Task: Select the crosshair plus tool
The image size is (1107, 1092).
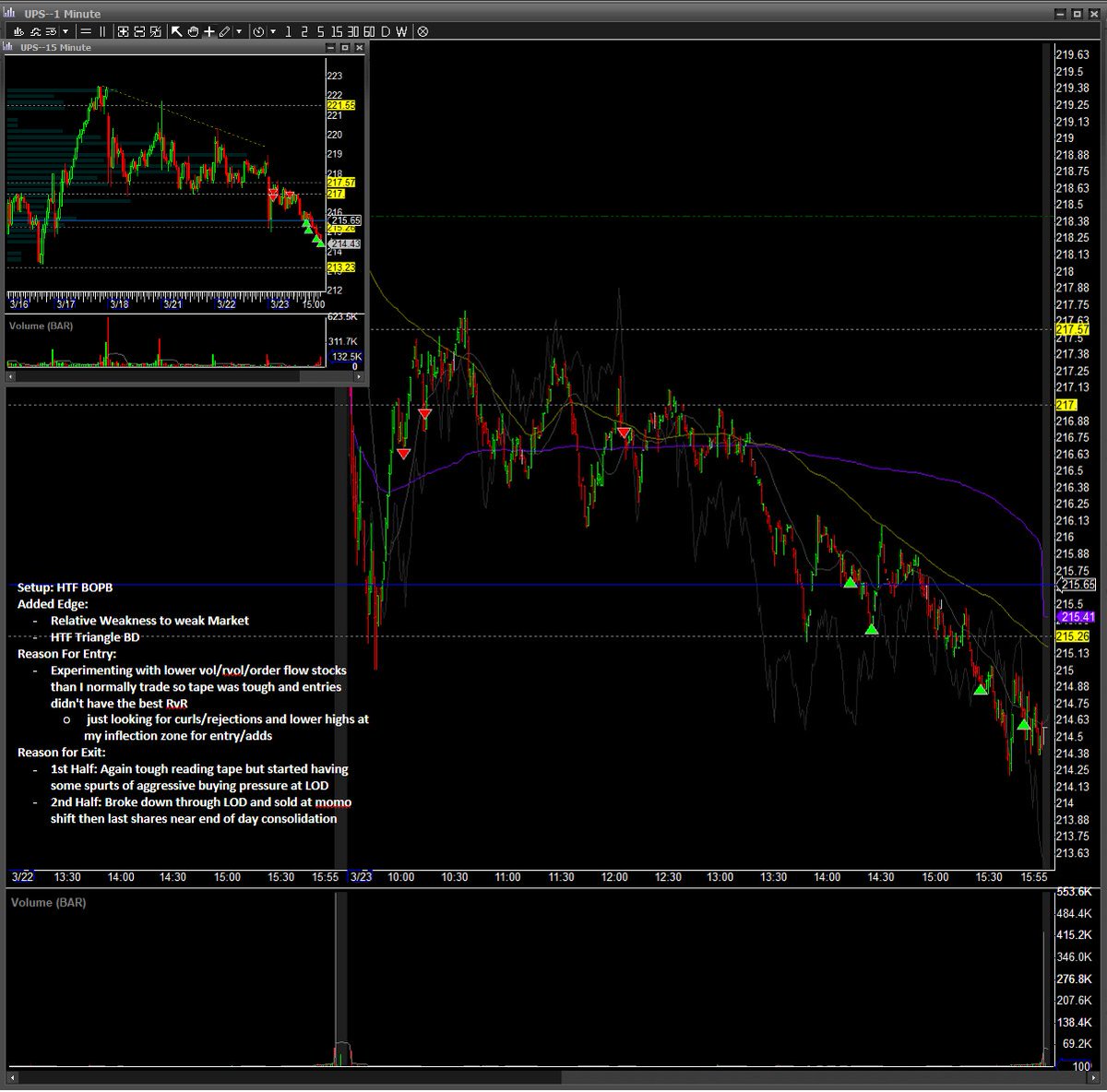Action: click(x=209, y=31)
